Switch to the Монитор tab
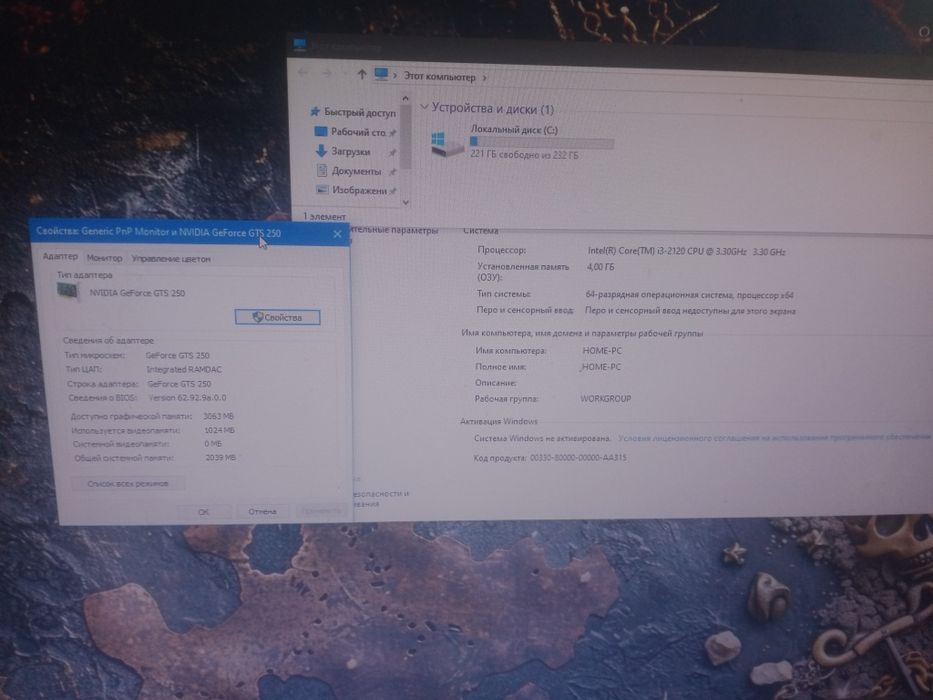 (104, 258)
